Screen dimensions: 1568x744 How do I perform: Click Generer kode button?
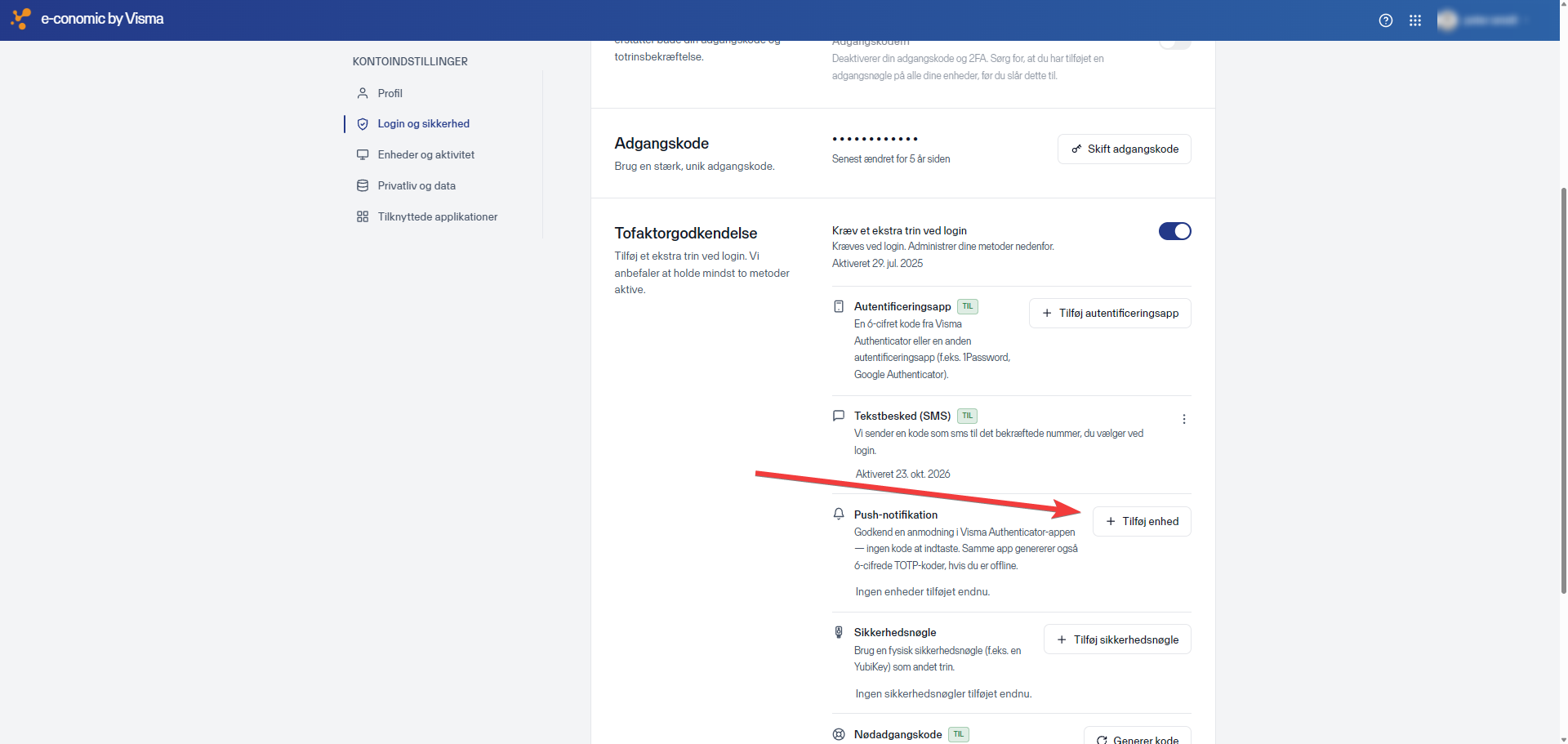point(1138,737)
